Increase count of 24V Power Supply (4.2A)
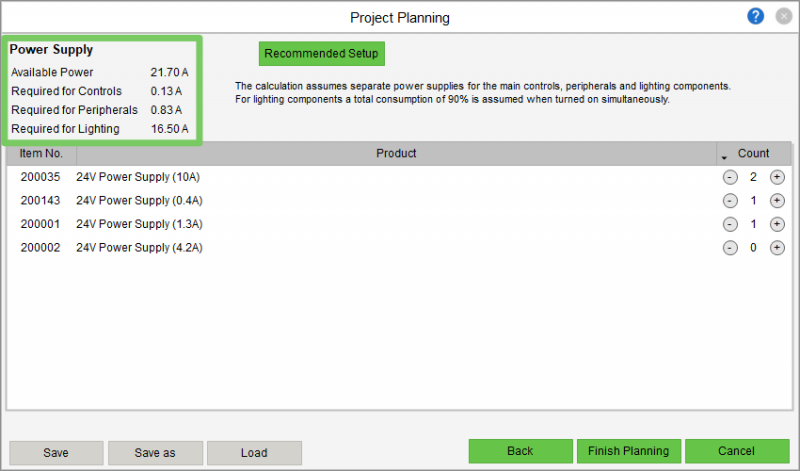 pyautogui.click(x=777, y=248)
